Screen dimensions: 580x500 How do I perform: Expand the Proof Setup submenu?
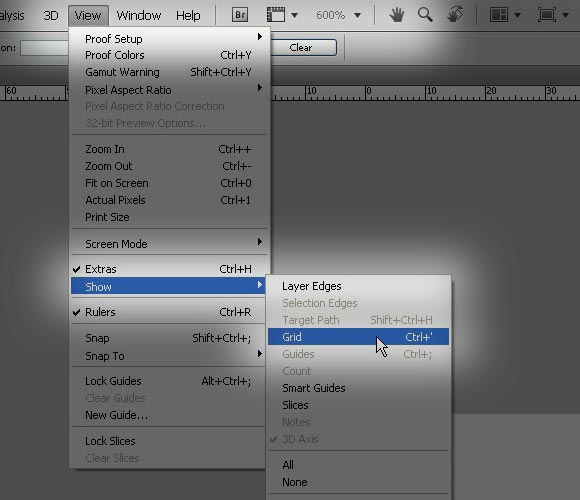click(169, 38)
